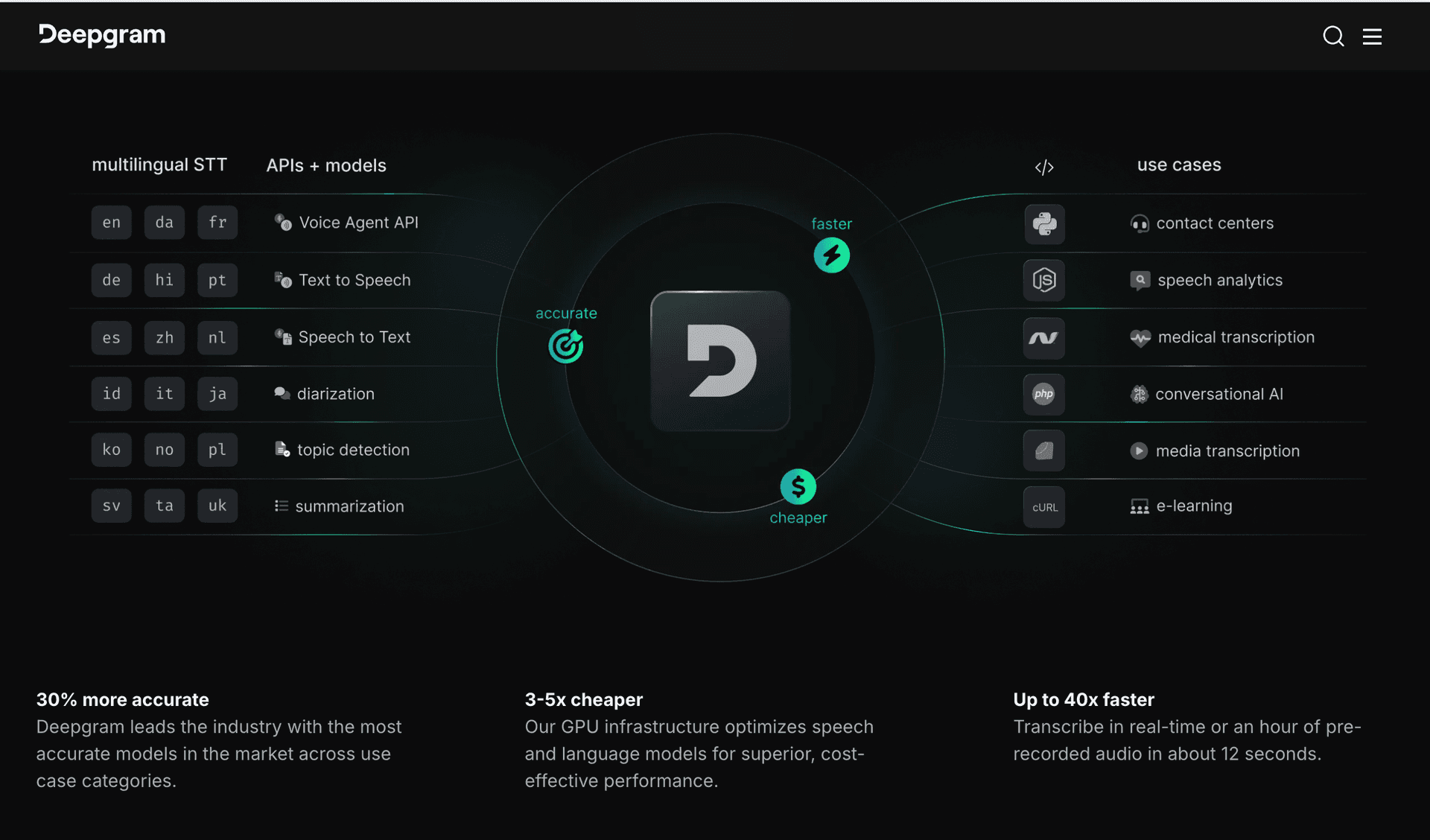Click the code brackets icon
This screenshot has width=1430, height=840.
click(x=1044, y=167)
